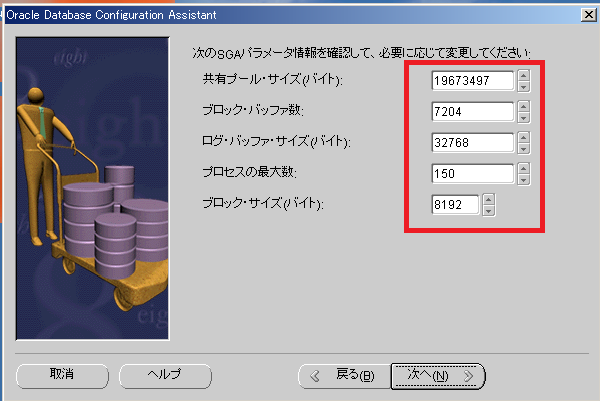This screenshot has height=401, width=600.
Task: Increase max processes with up arrow
Action: [x=523, y=168]
